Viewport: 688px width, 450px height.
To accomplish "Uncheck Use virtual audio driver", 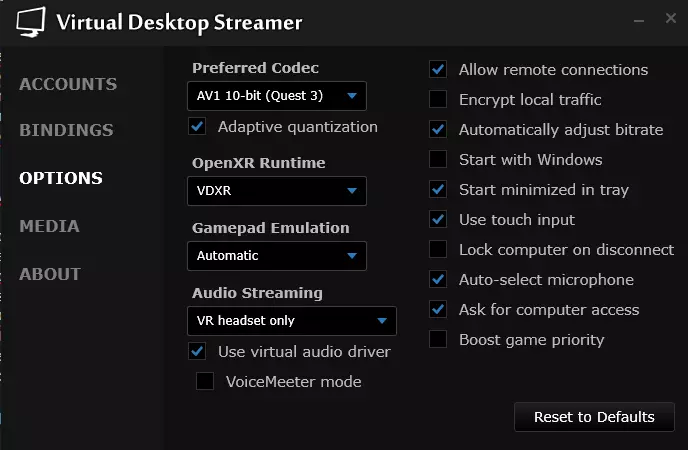I will click(197, 351).
